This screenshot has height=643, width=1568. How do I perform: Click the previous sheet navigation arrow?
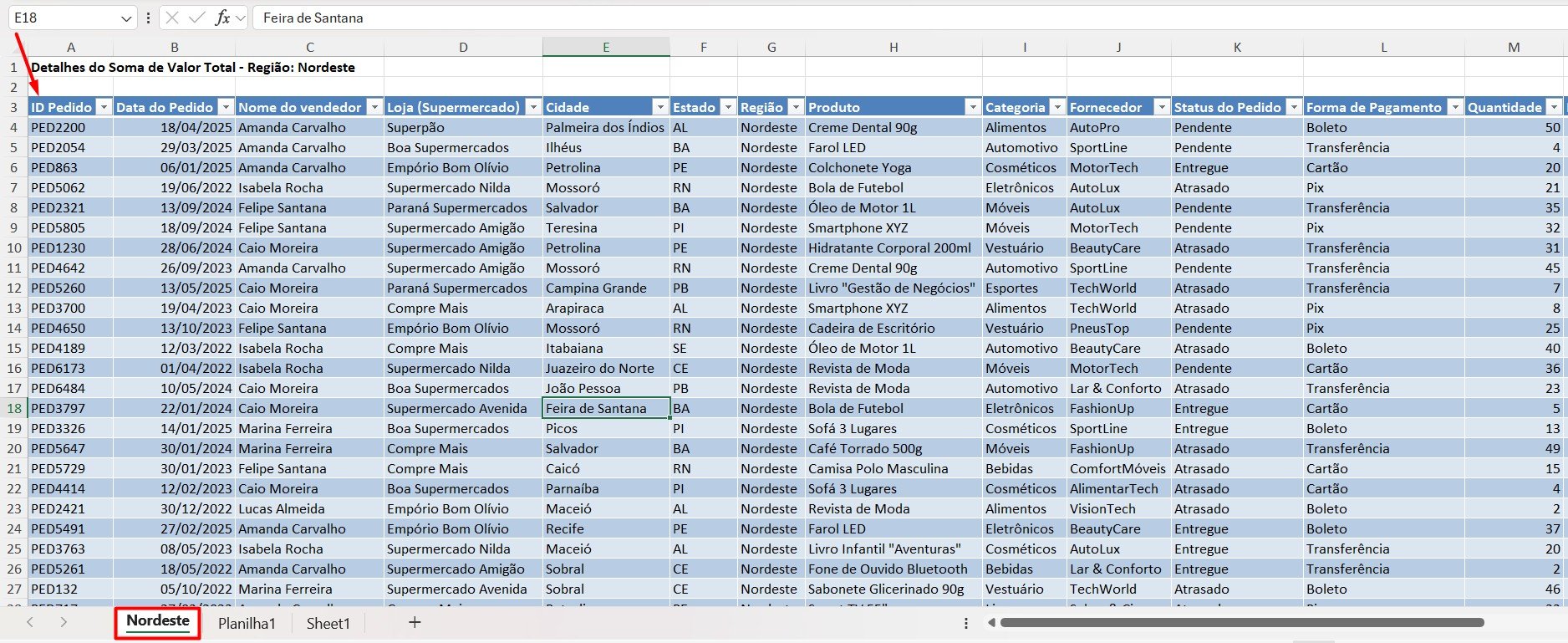click(x=30, y=622)
